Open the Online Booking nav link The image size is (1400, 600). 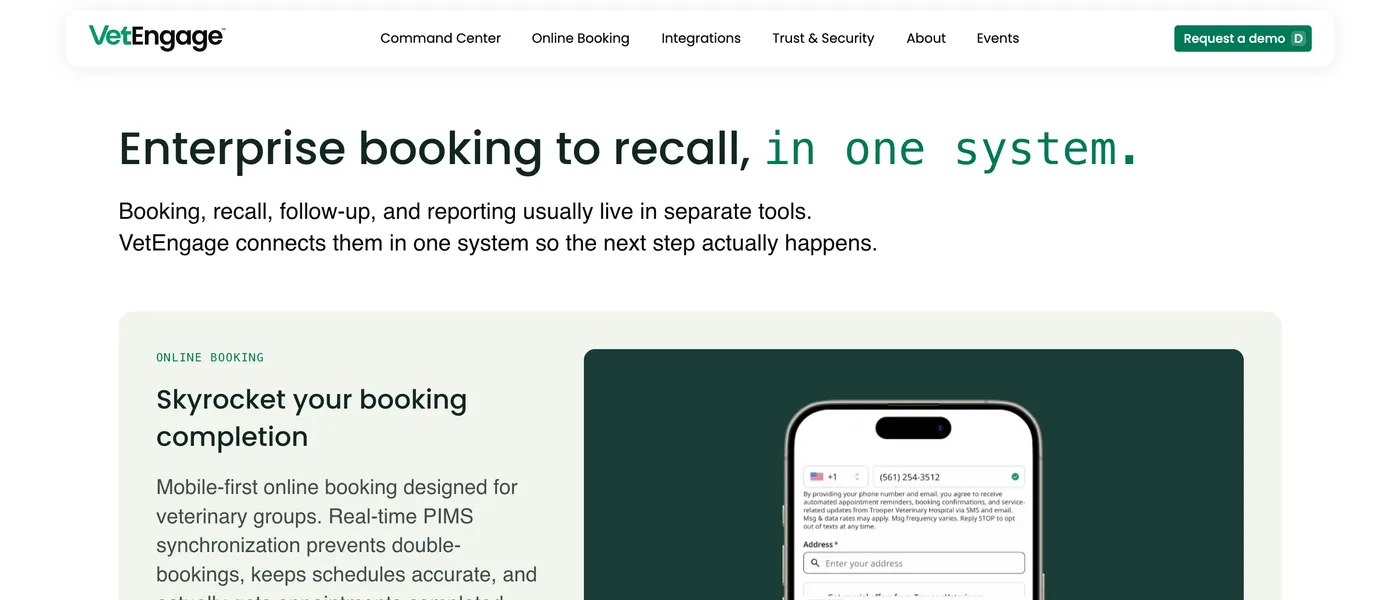click(x=580, y=38)
